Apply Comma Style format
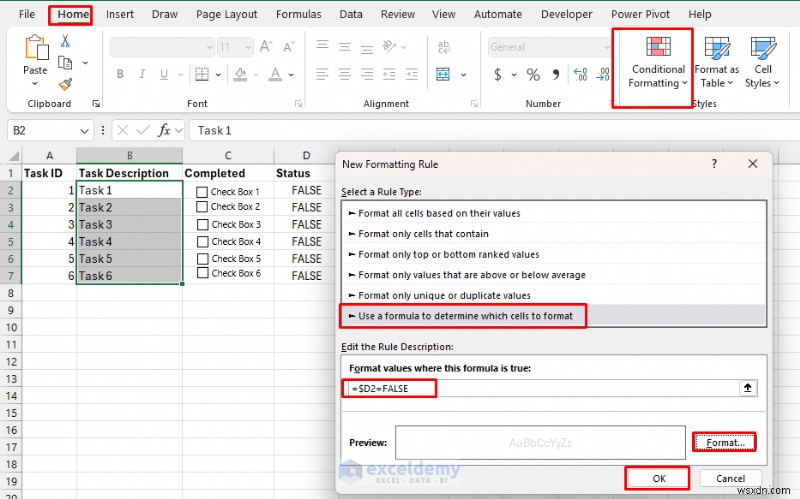The height and width of the screenshot is (499, 800). tap(556, 75)
